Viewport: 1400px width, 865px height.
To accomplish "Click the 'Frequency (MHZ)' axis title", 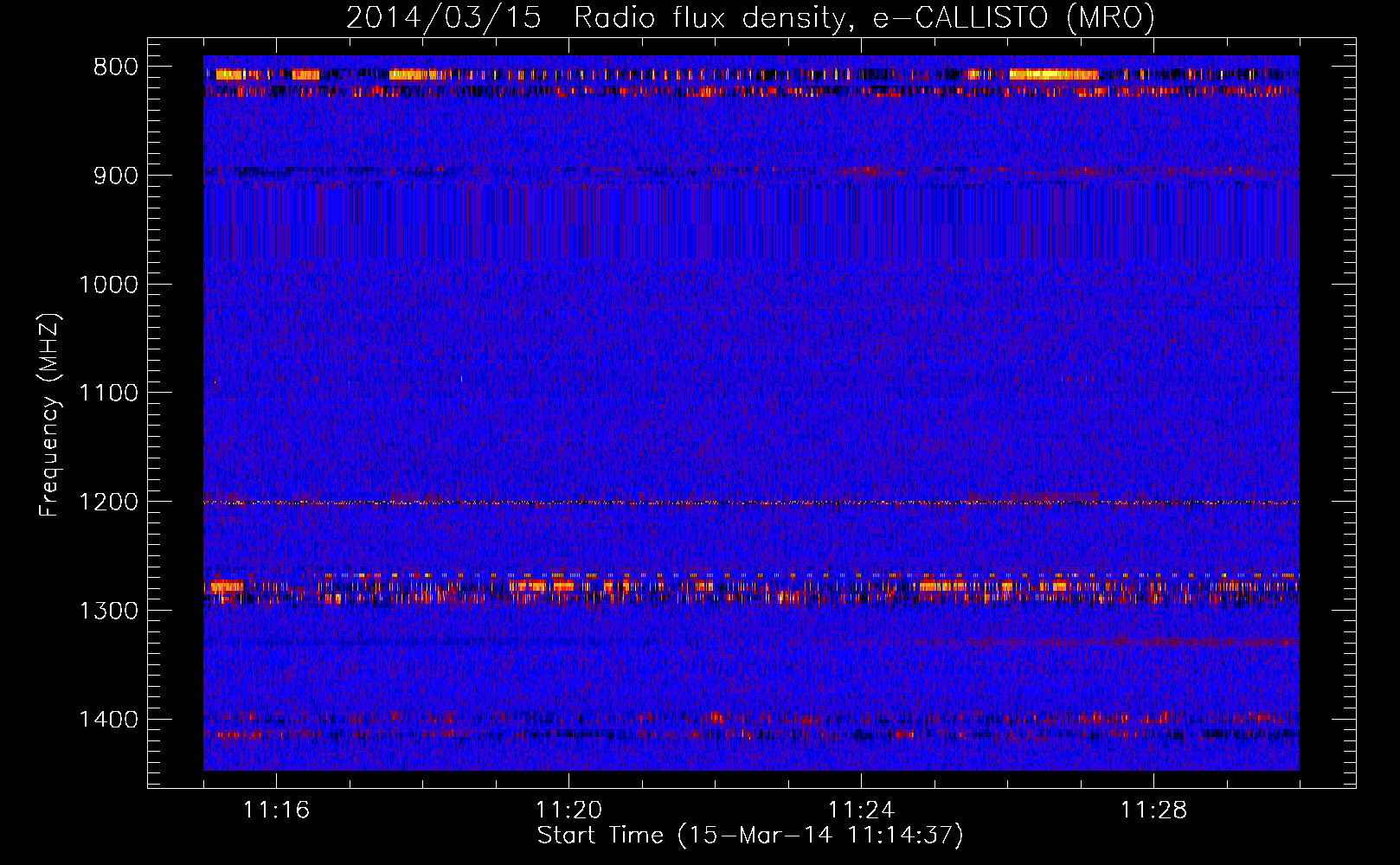I will pos(49,415).
